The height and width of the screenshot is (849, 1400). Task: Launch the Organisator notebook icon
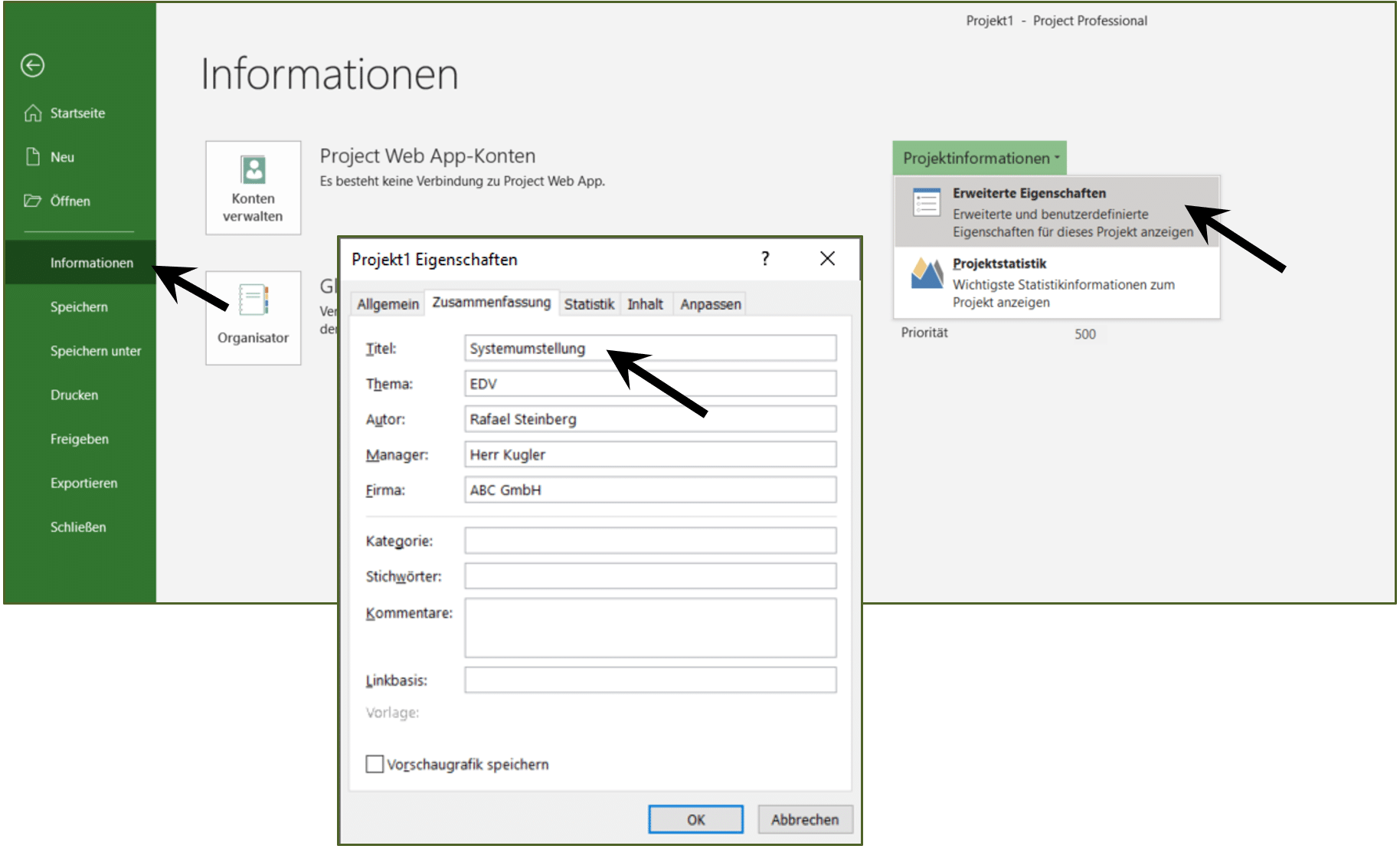point(254,300)
